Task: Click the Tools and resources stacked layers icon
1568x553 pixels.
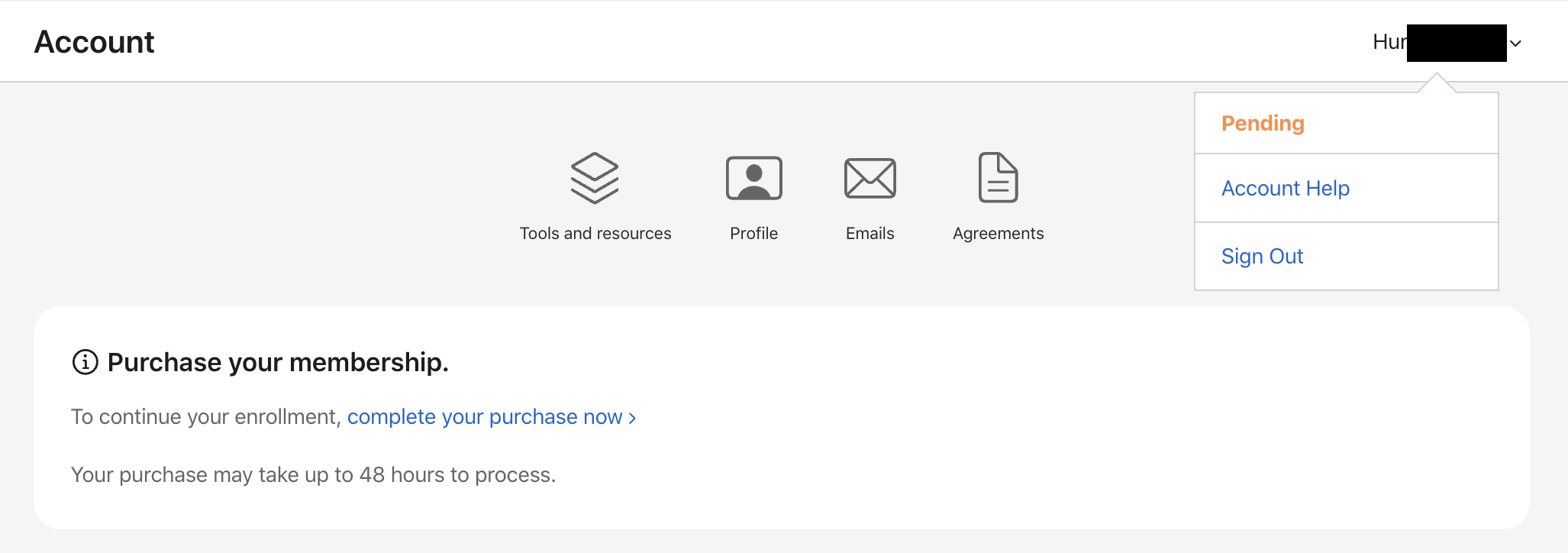Action: coord(595,178)
